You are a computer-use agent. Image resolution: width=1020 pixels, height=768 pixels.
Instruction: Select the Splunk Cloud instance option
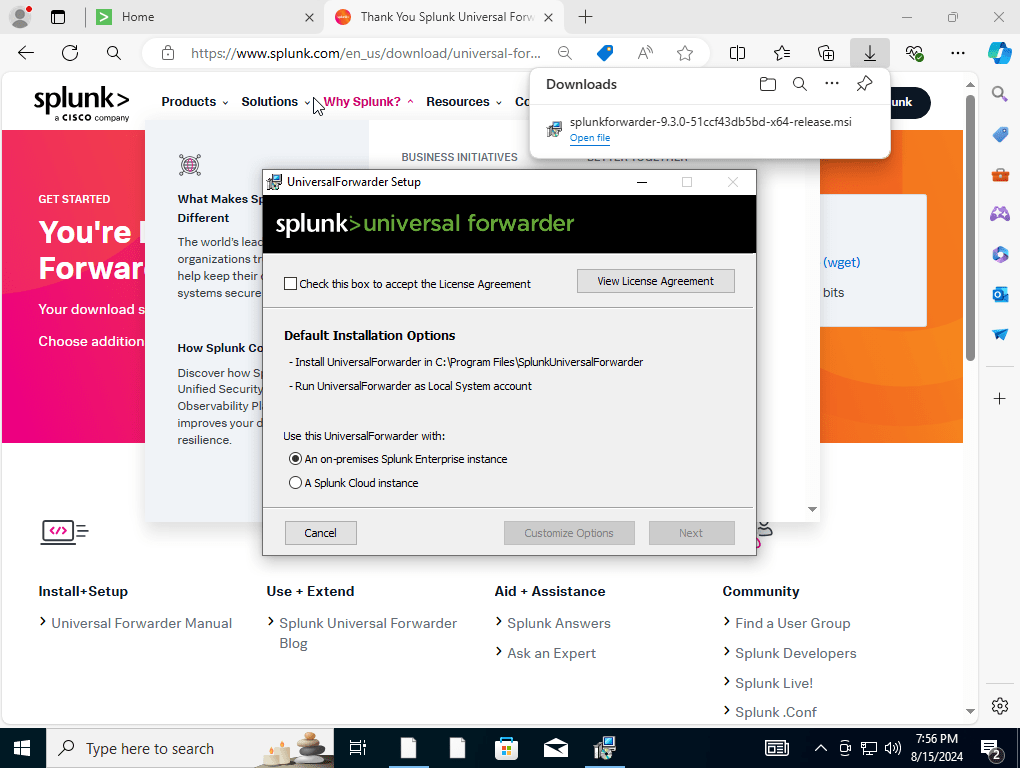(295, 483)
